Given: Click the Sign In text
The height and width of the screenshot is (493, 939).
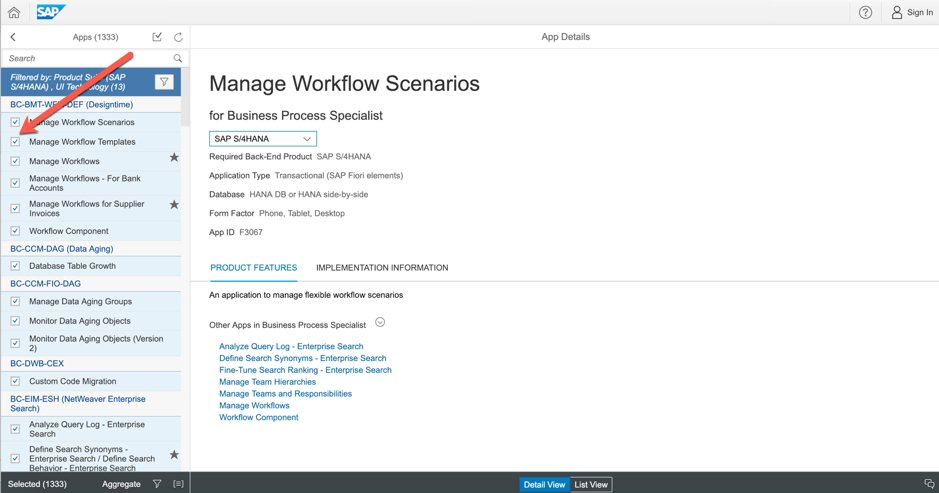Looking at the screenshot, I should coord(919,12).
